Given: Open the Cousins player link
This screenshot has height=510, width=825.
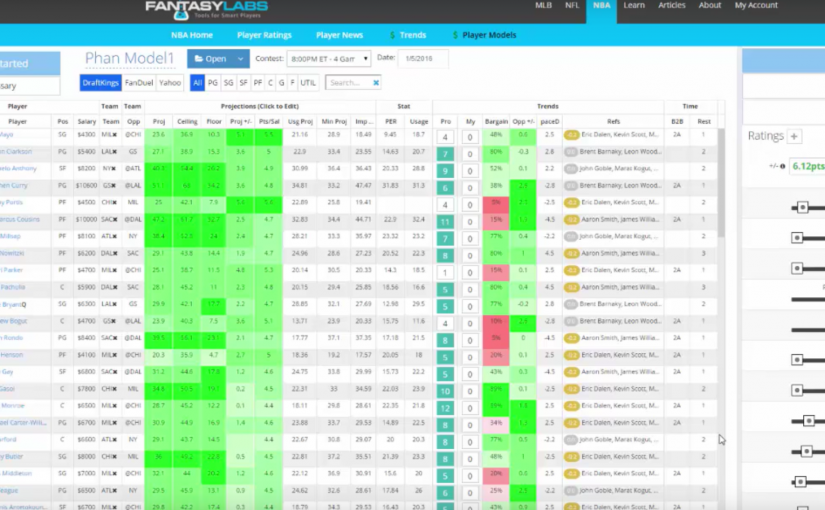Looking at the screenshot, I should [x=19, y=219].
